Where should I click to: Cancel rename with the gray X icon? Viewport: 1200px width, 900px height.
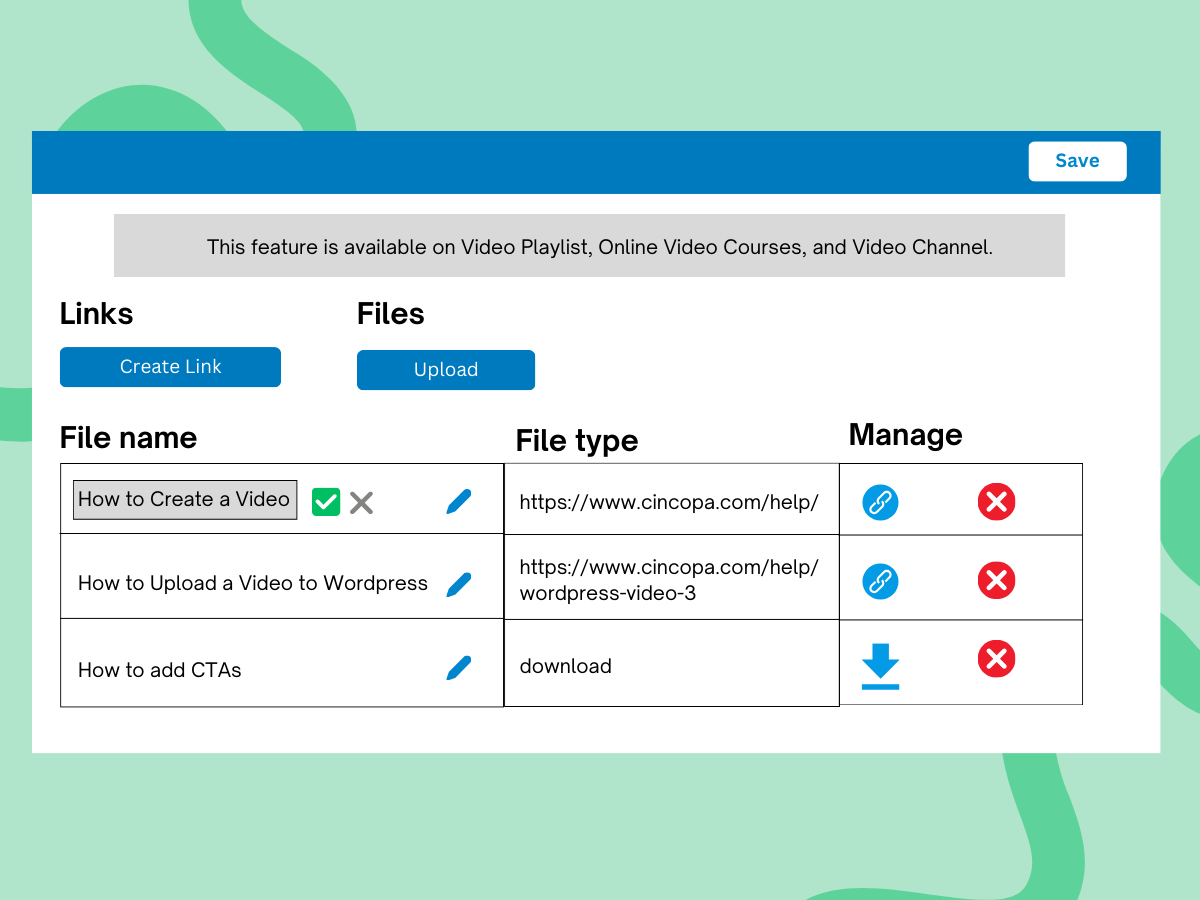pos(361,503)
